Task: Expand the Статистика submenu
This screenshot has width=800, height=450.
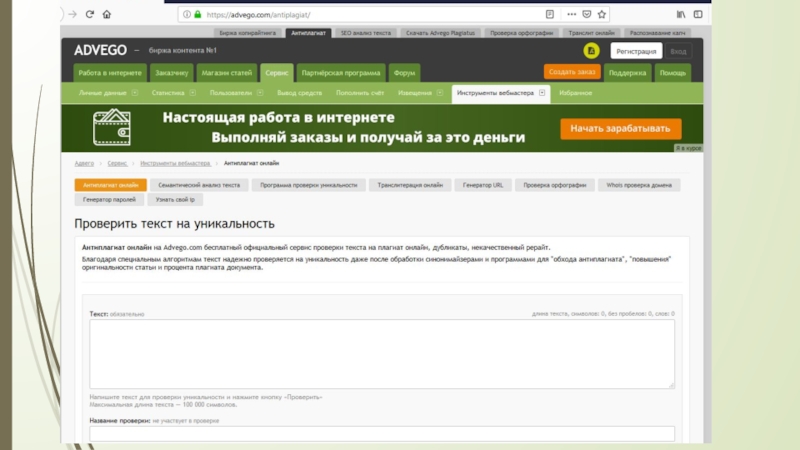Action: click(x=190, y=93)
